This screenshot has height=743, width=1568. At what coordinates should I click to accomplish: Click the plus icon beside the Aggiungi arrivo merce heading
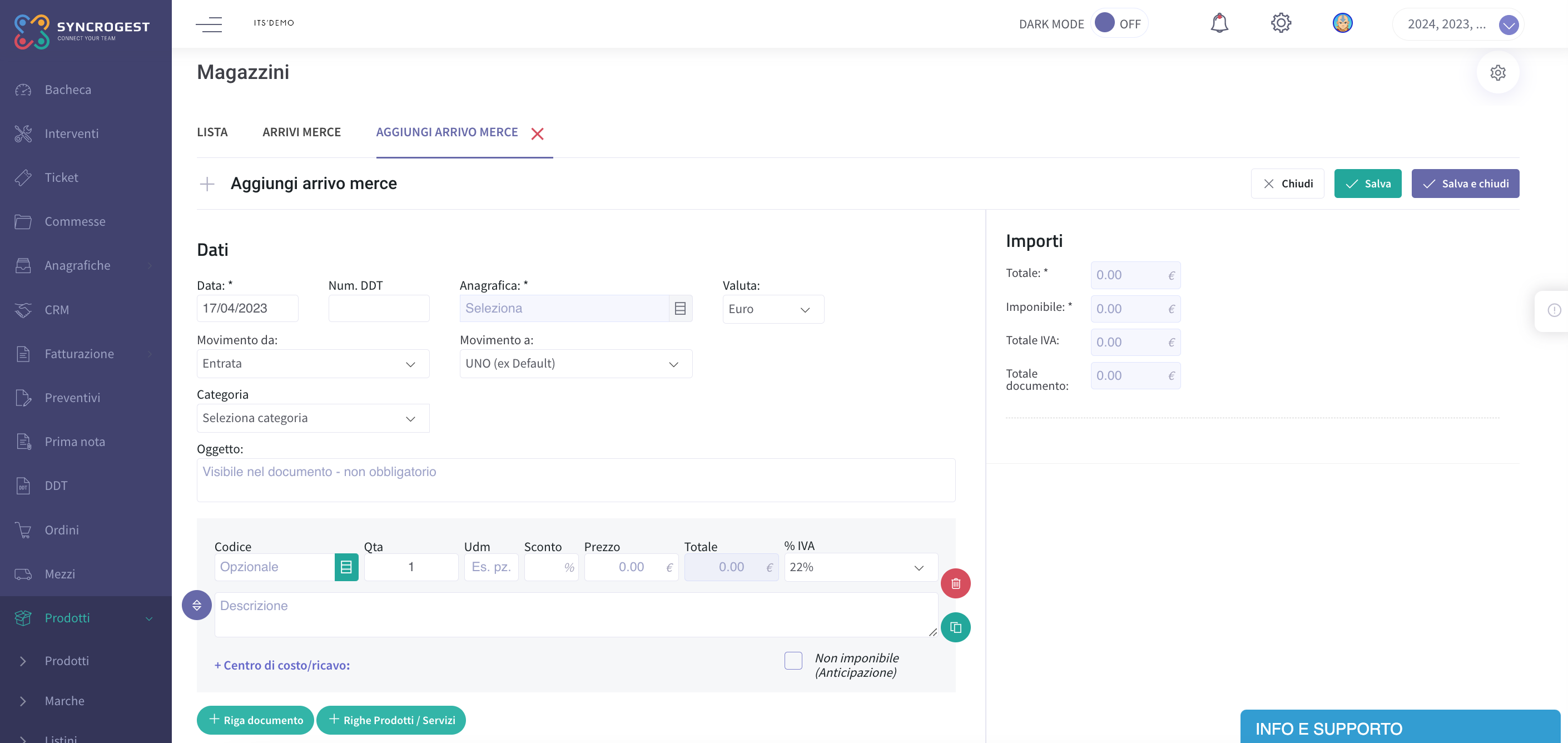(207, 184)
